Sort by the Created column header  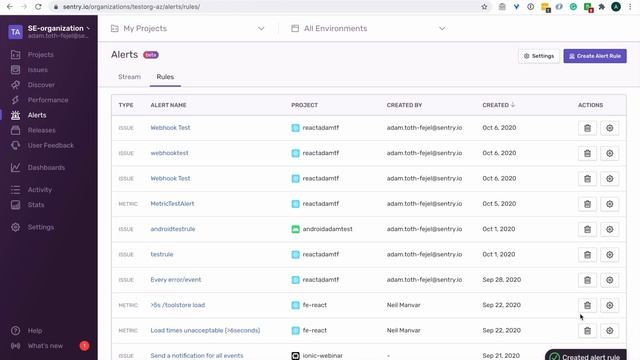point(498,105)
